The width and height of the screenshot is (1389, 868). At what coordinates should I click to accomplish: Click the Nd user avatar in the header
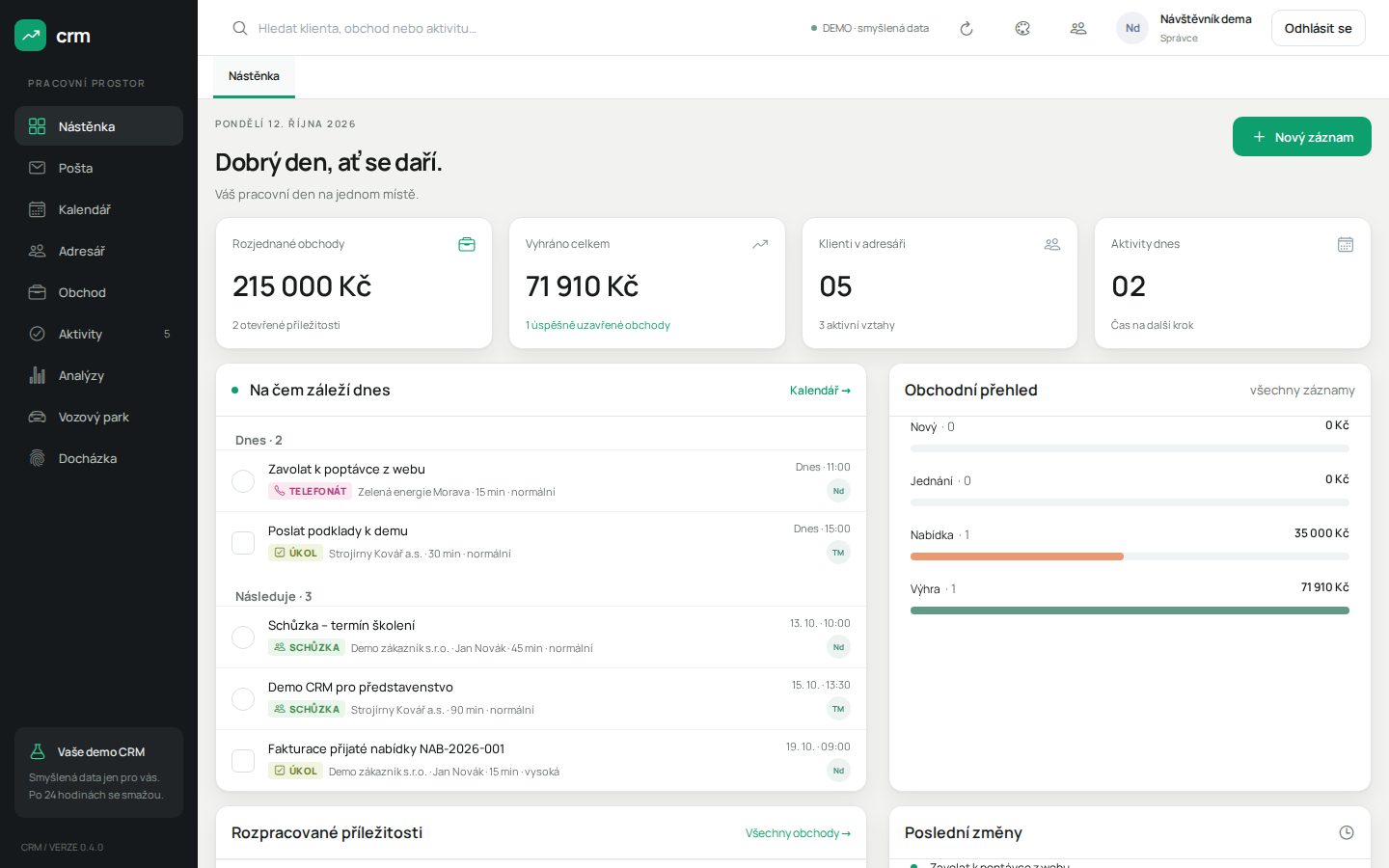click(1132, 28)
